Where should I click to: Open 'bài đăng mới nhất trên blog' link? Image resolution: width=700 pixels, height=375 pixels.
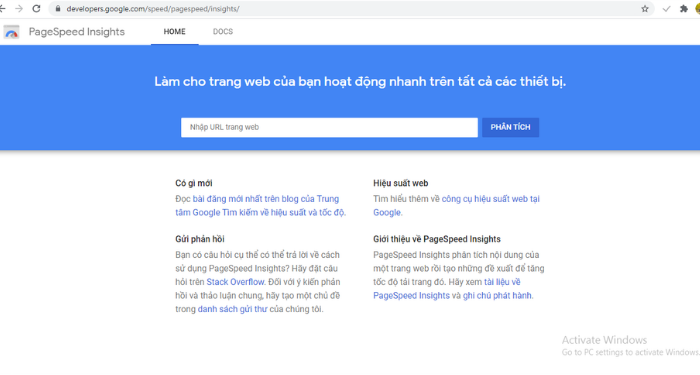(x=261, y=205)
